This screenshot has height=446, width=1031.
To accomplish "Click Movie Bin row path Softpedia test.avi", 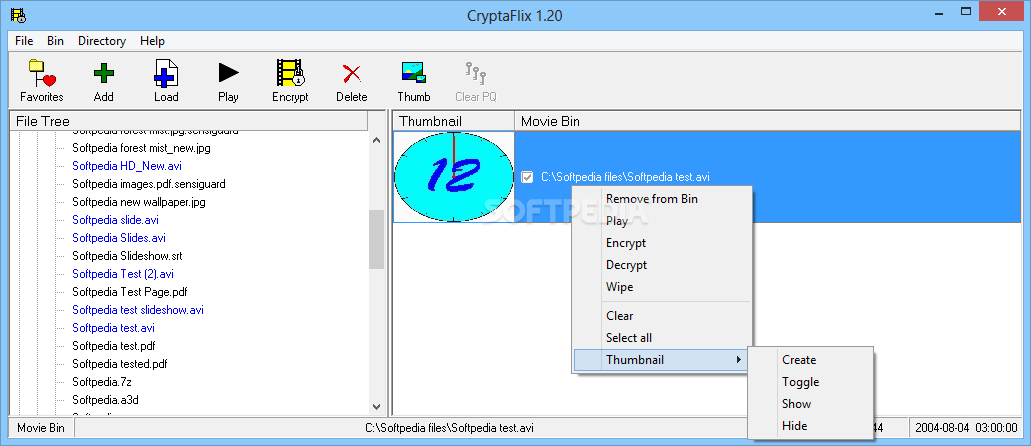I will coord(625,176).
